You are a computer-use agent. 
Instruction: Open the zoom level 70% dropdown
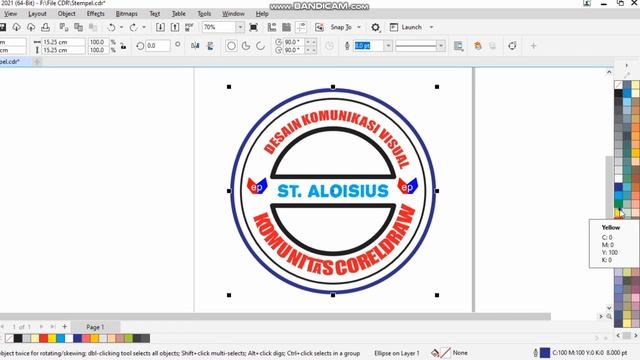pos(240,27)
